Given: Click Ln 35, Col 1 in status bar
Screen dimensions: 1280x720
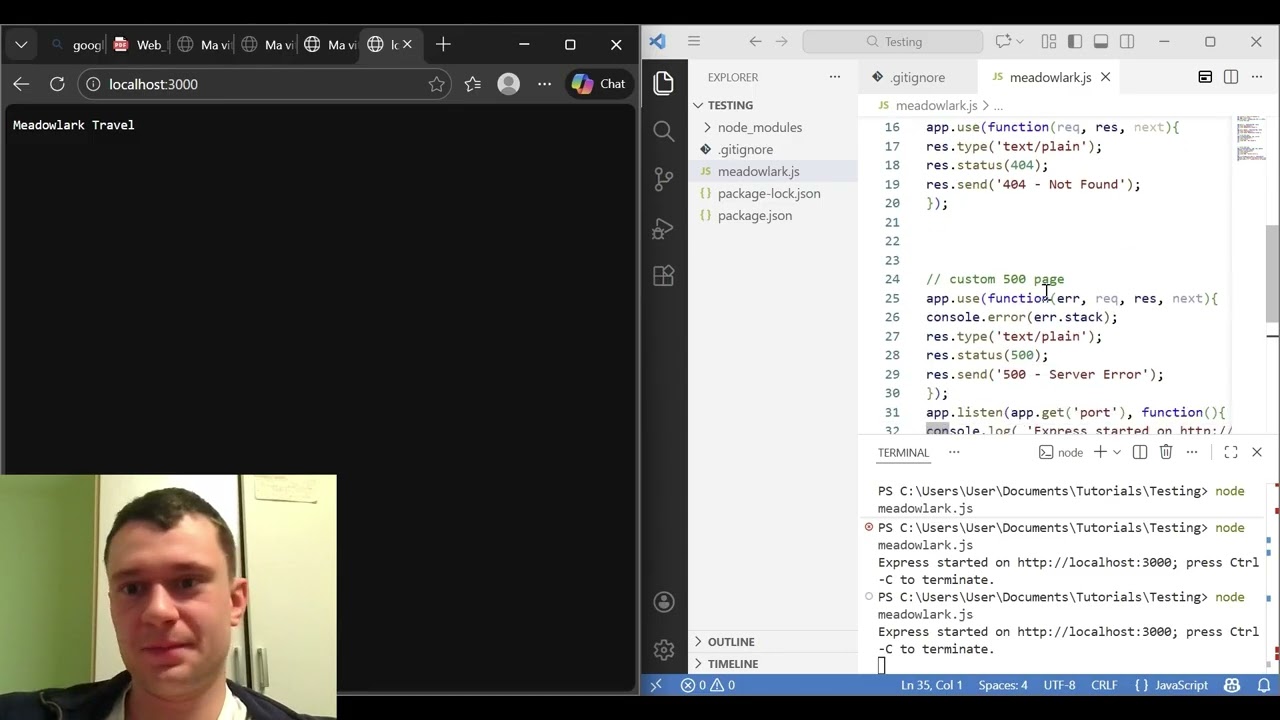Looking at the screenshot, I should (931, 685).
